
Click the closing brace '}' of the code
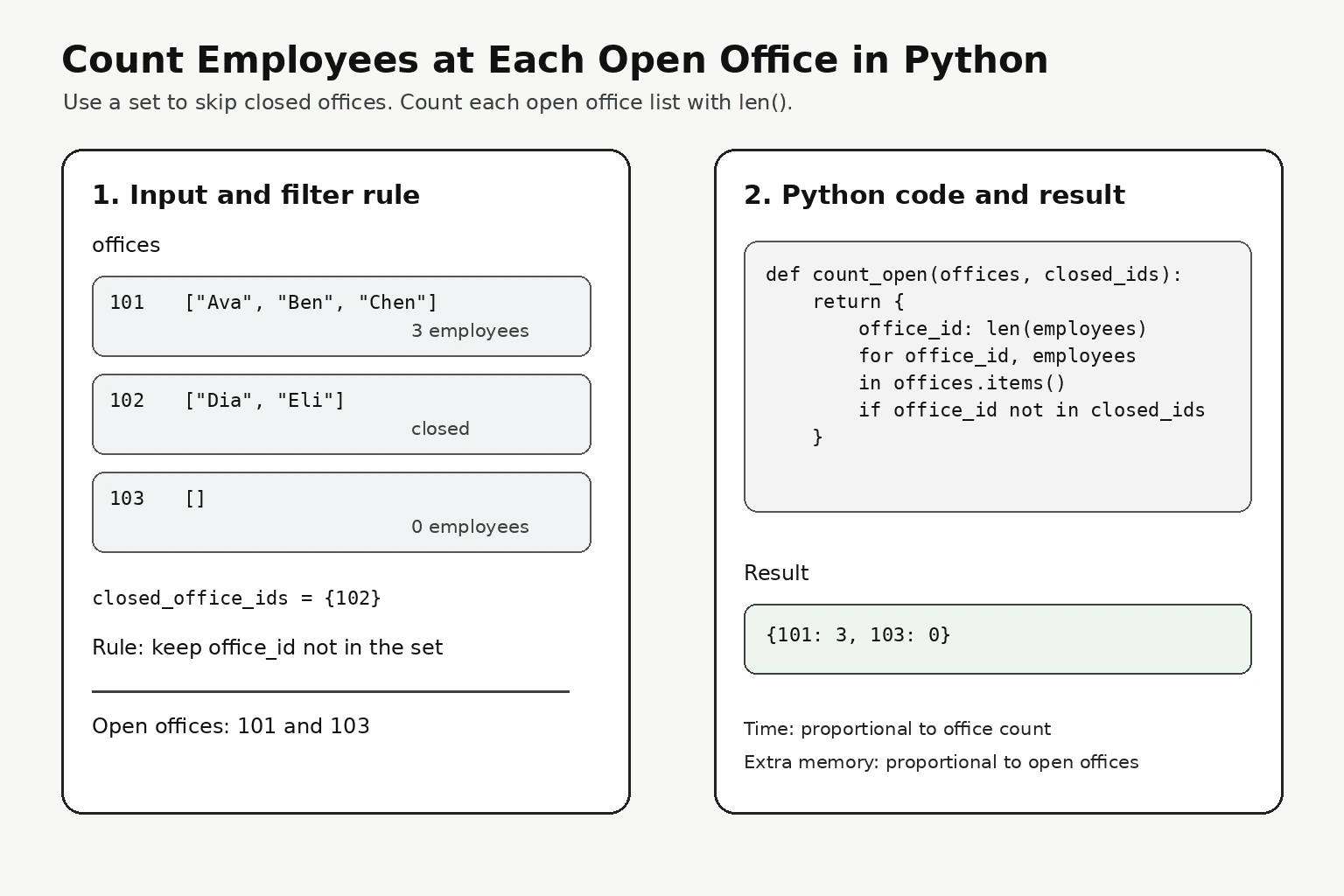tap(818, 437)
